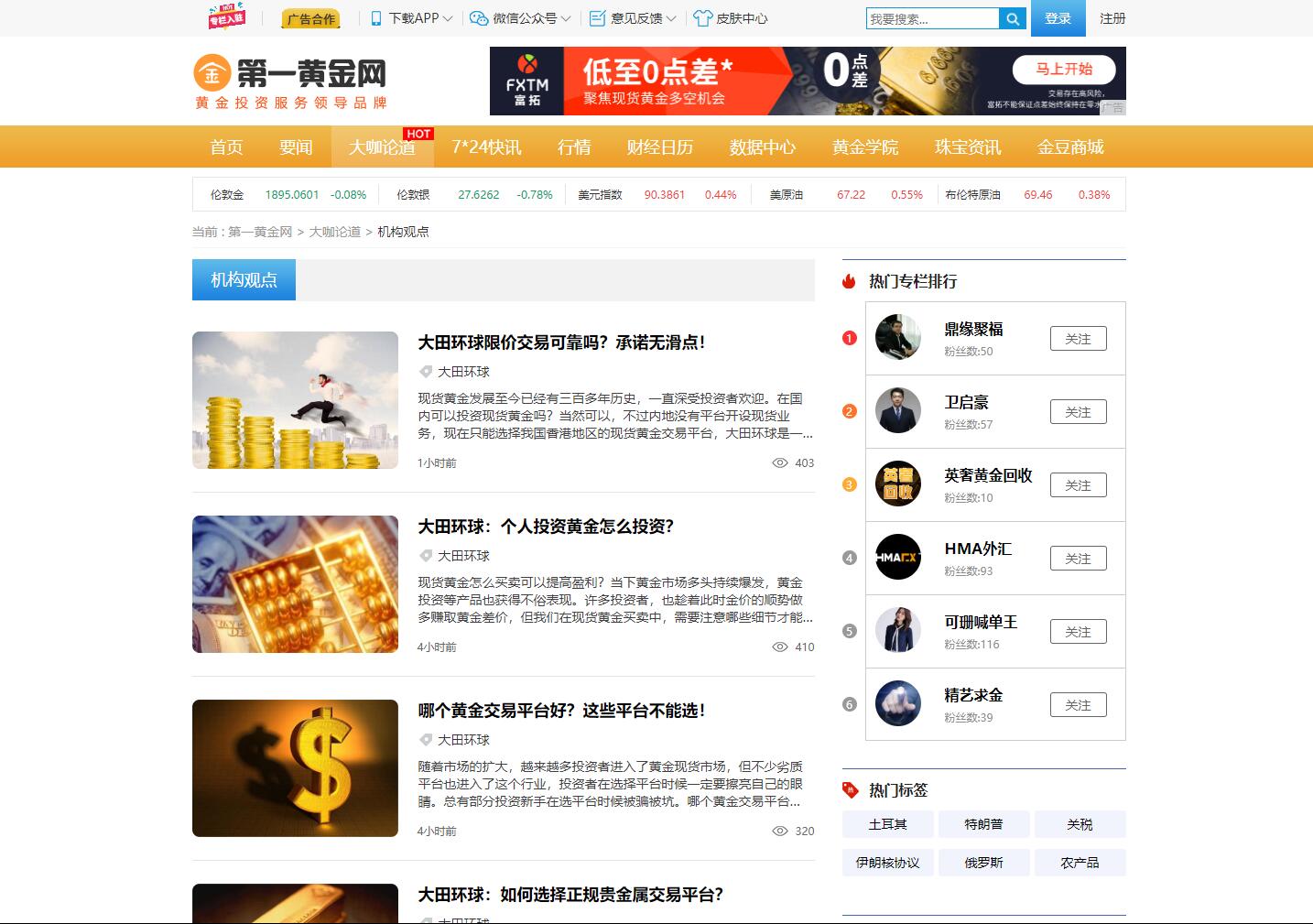
Task: Click the search input field
Action: (x=931, y=19)
